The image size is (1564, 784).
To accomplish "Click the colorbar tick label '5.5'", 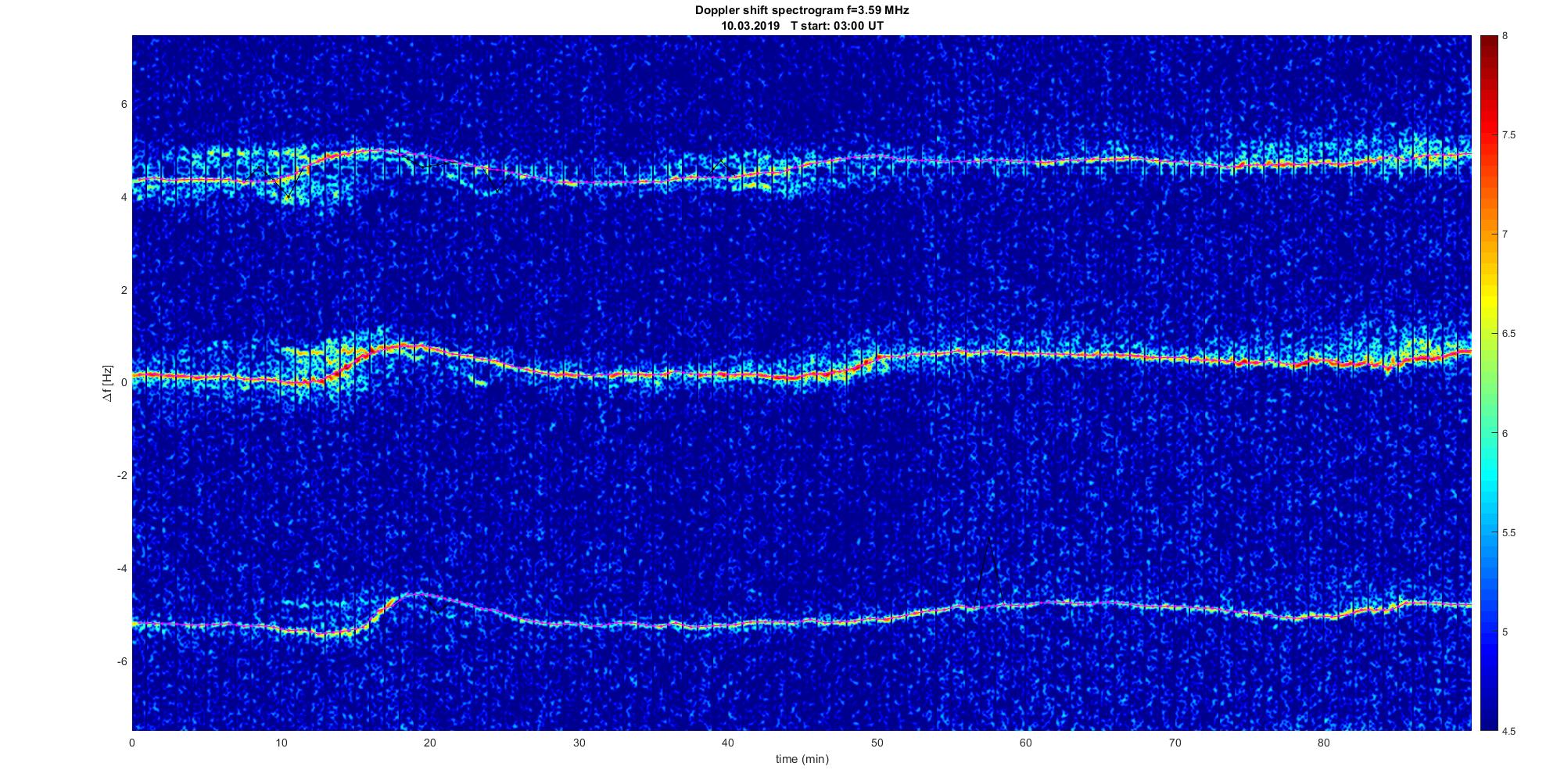I will 1508,533.
